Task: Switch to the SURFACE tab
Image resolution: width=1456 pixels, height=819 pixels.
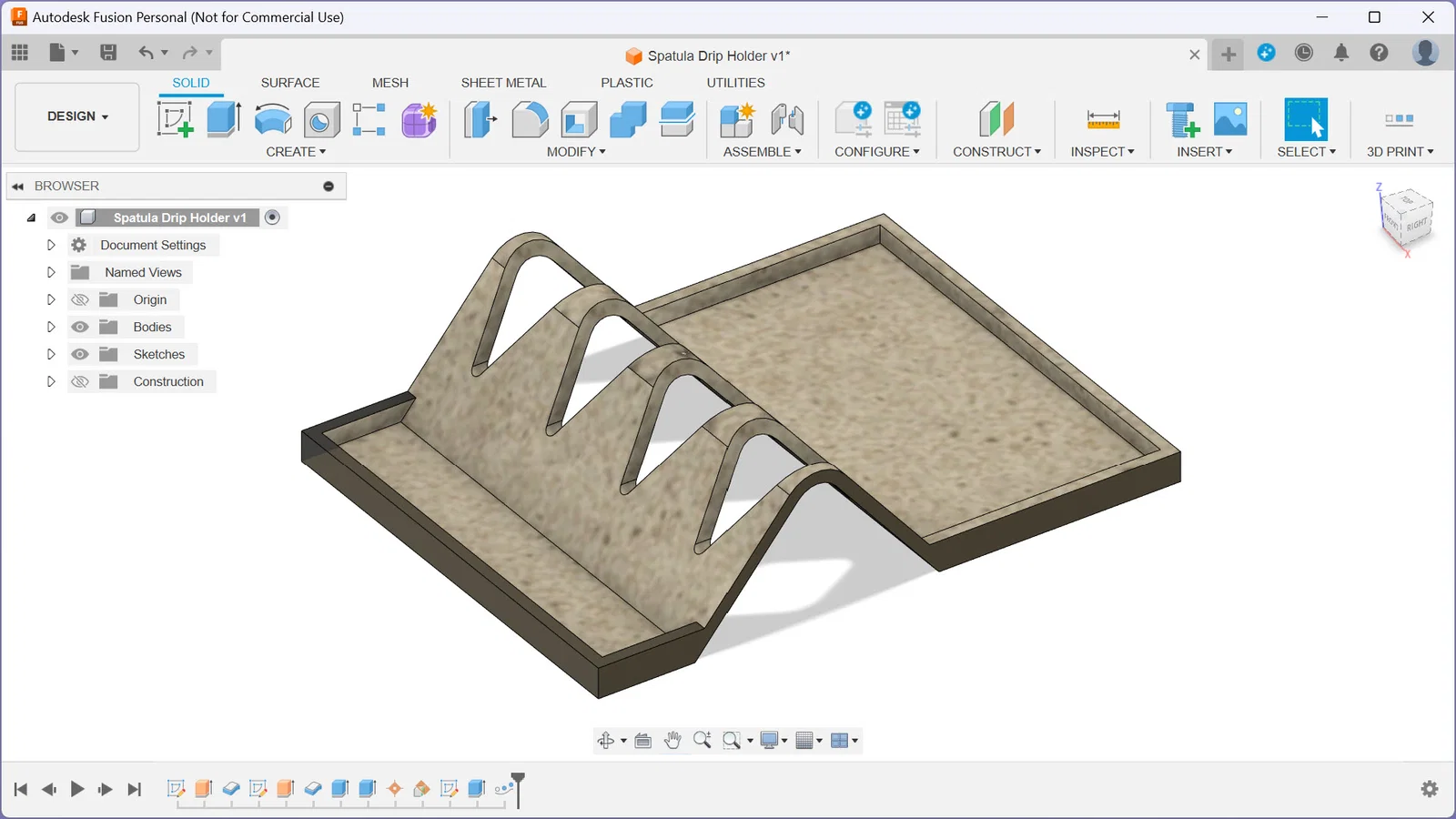Action: (290, 83)
